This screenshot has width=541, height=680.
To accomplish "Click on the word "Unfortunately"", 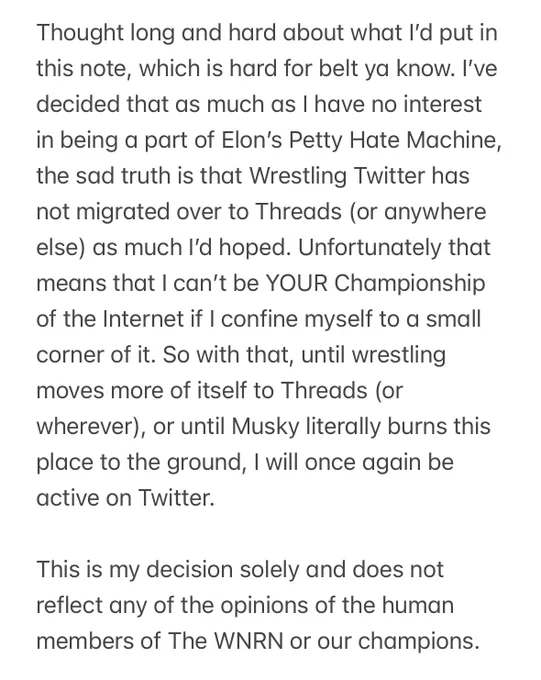I will point(370,248).
